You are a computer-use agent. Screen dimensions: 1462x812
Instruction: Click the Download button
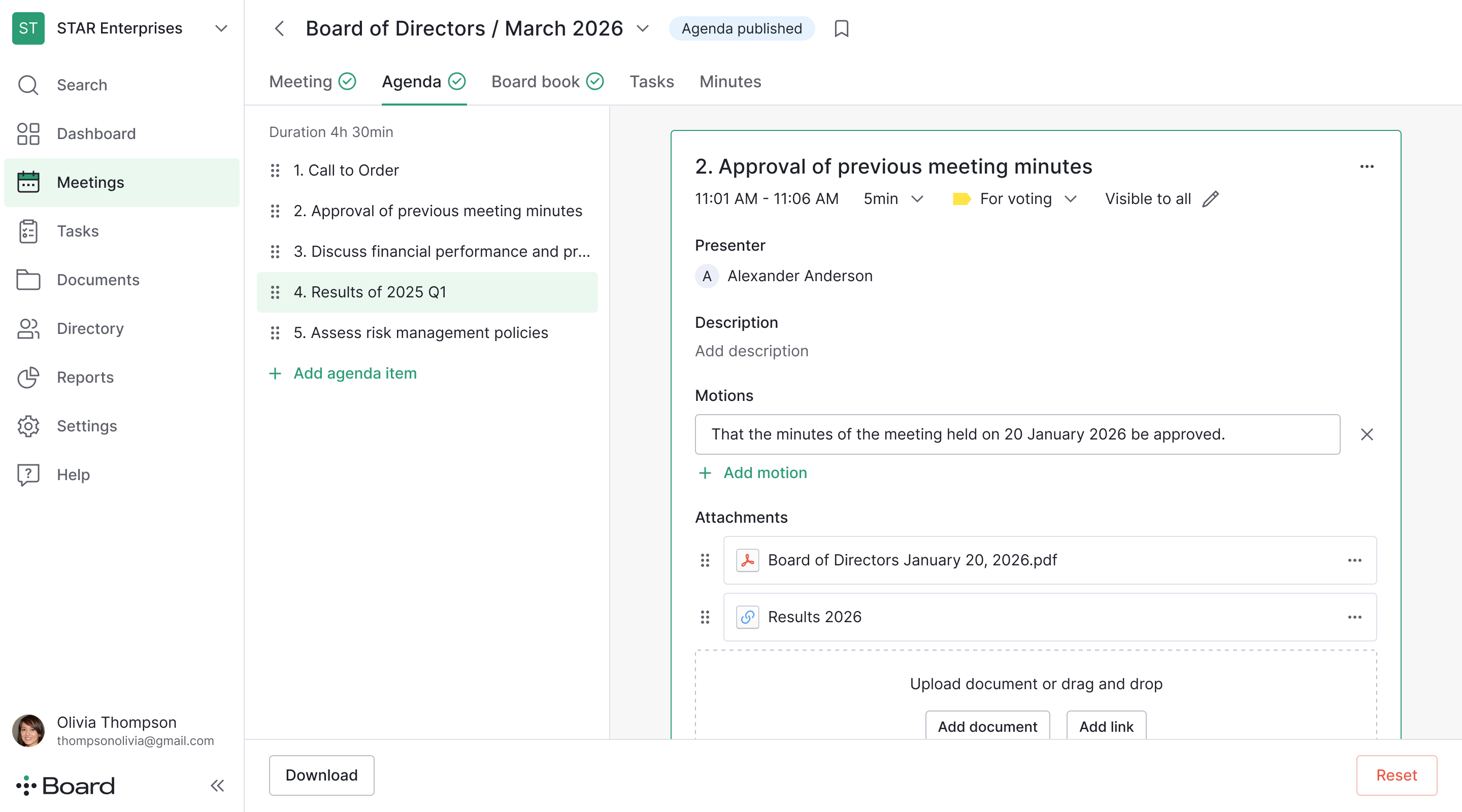(x=321, y=775)
